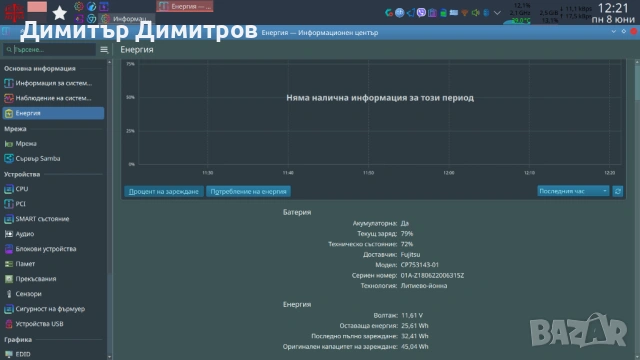Open the Telegram tray icon
Screen dimensions: 640x360
pyautogui.click(x=411, y=13)
